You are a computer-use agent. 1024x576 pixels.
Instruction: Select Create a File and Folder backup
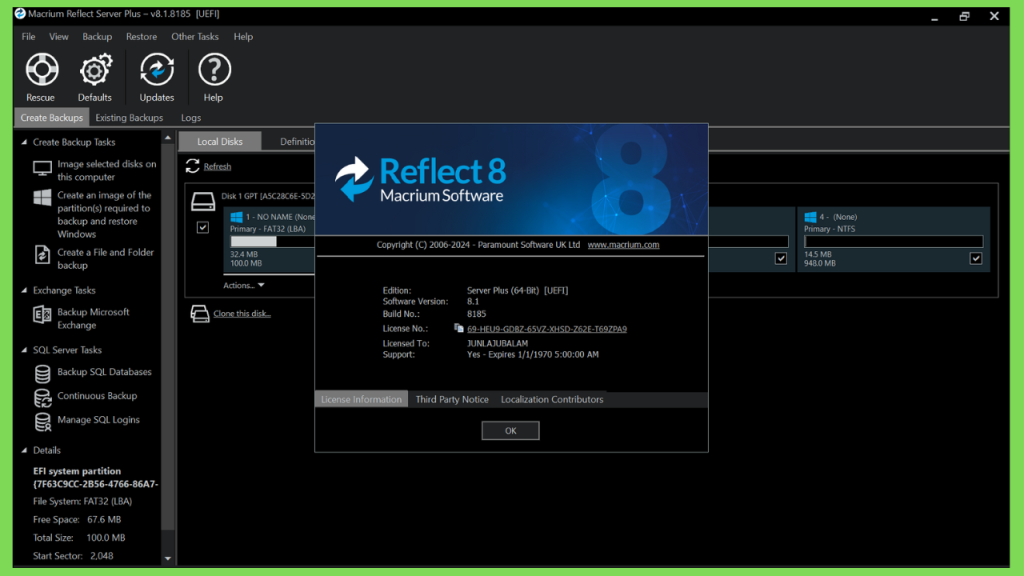[105, 259]
